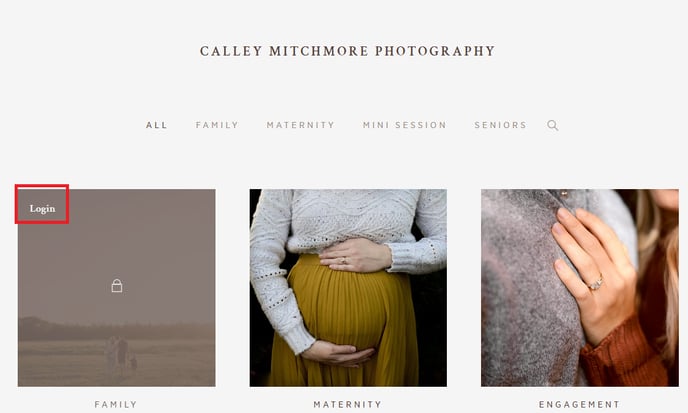Select FAMILY in the category filter bar

point(217,125)
